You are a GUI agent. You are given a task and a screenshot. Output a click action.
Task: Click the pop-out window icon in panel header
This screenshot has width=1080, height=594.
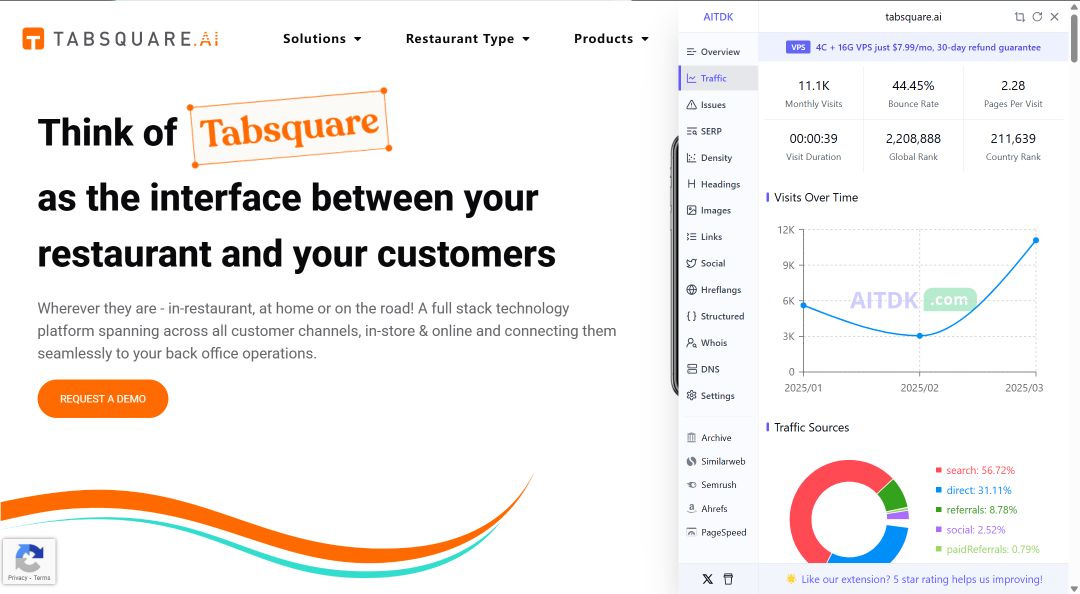point(1019,17)
